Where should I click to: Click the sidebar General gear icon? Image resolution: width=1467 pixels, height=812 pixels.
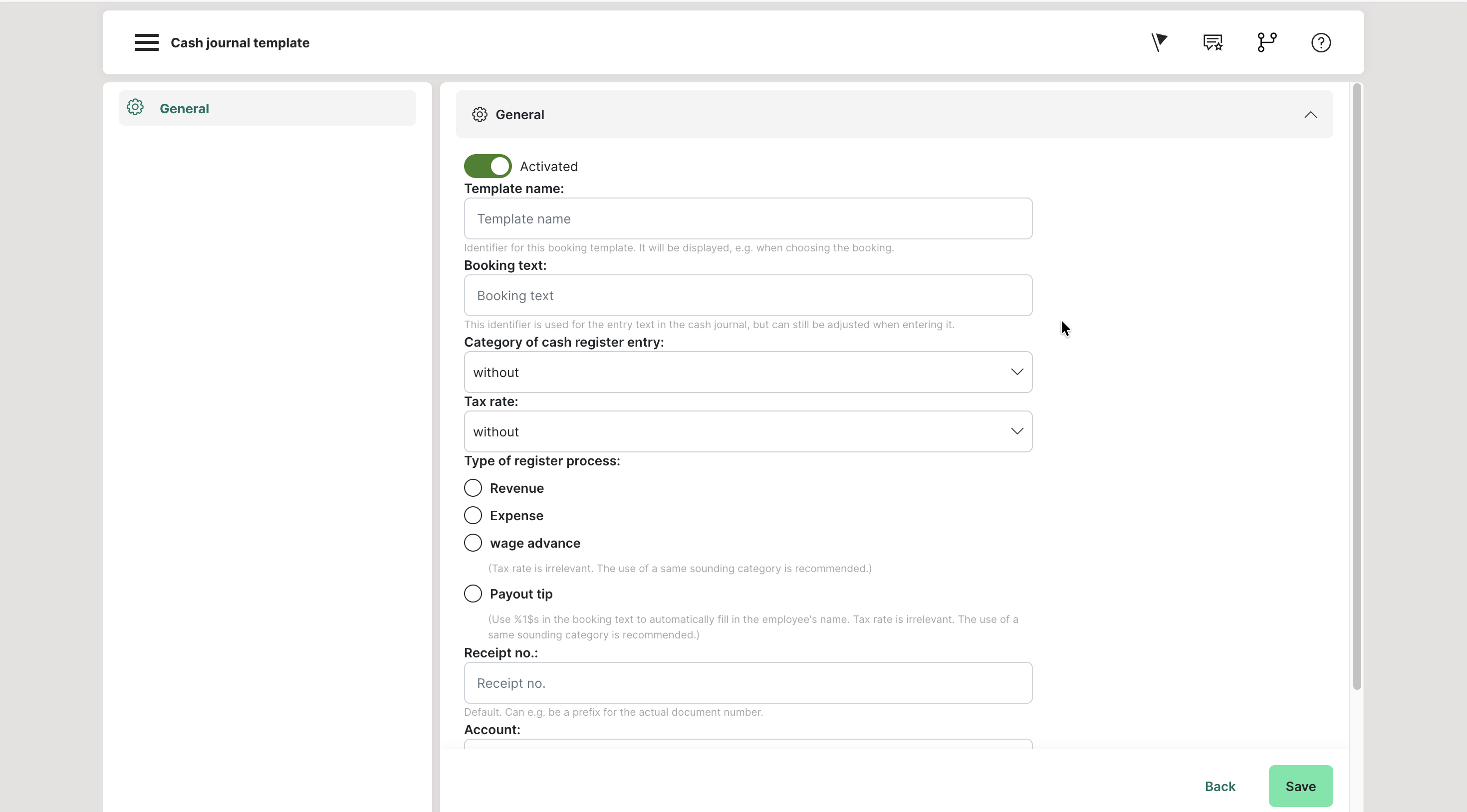pos(136,108)
